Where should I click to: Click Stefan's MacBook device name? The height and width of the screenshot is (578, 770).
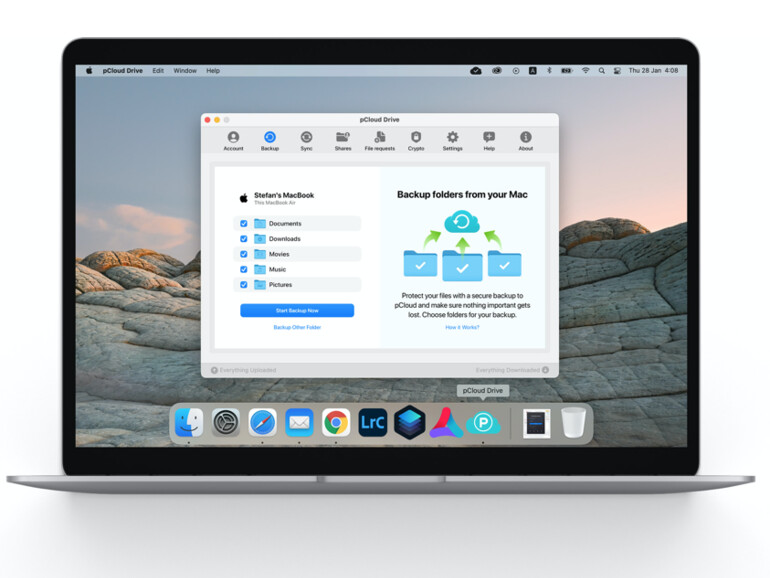click(284, 195)
